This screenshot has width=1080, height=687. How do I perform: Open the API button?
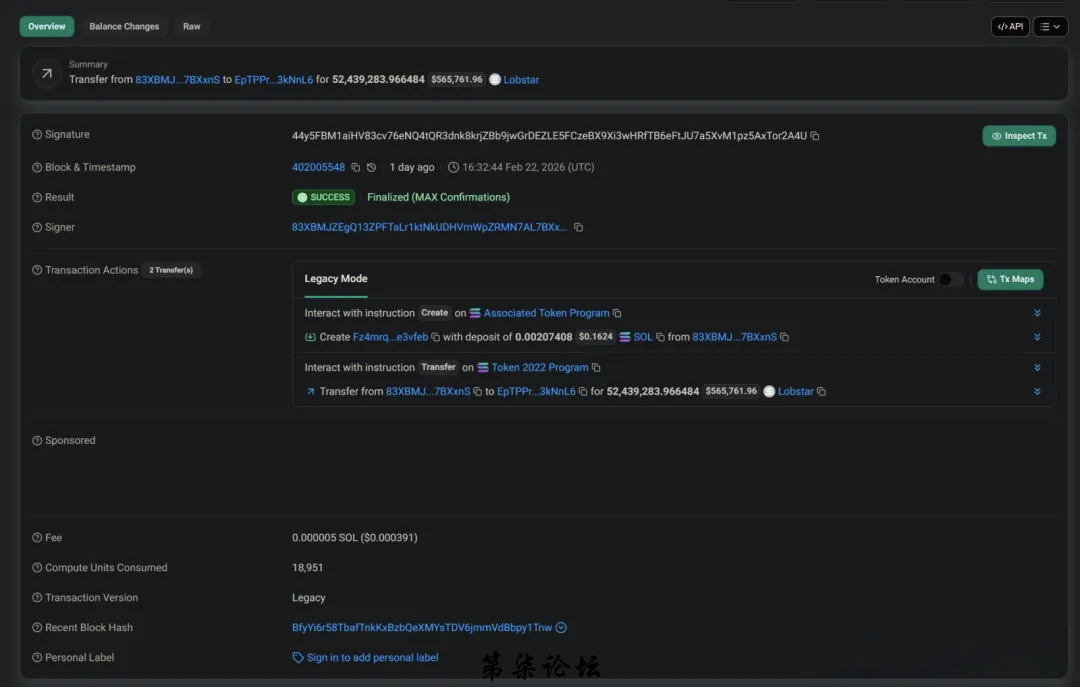pos(1010,27)
